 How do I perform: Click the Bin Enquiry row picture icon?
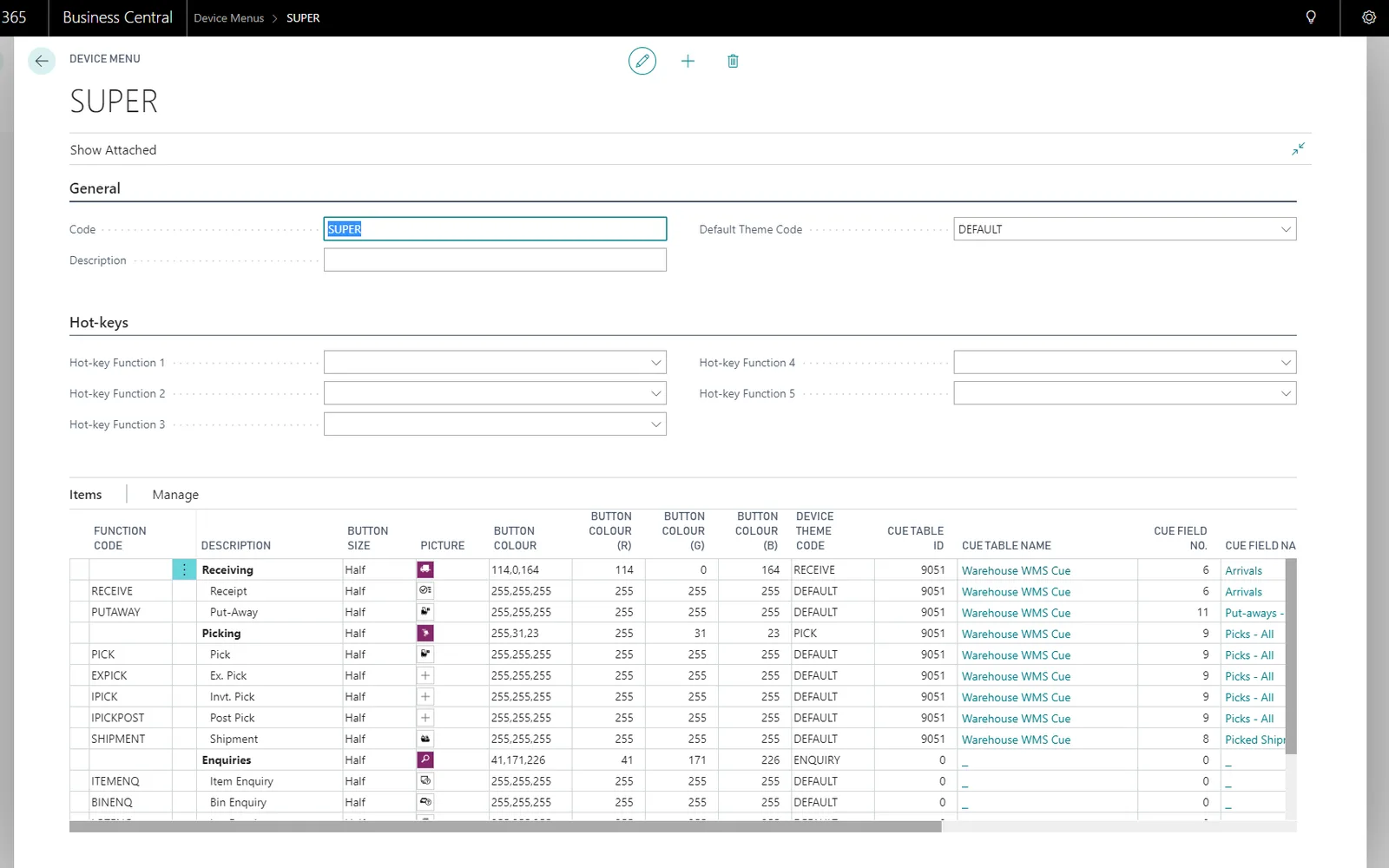coord(425,802)
